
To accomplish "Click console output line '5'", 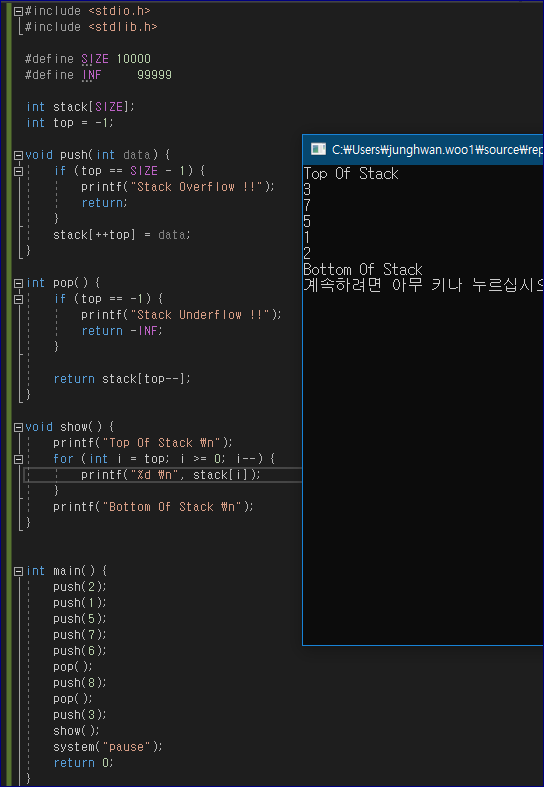I will [x=307, y=222].
